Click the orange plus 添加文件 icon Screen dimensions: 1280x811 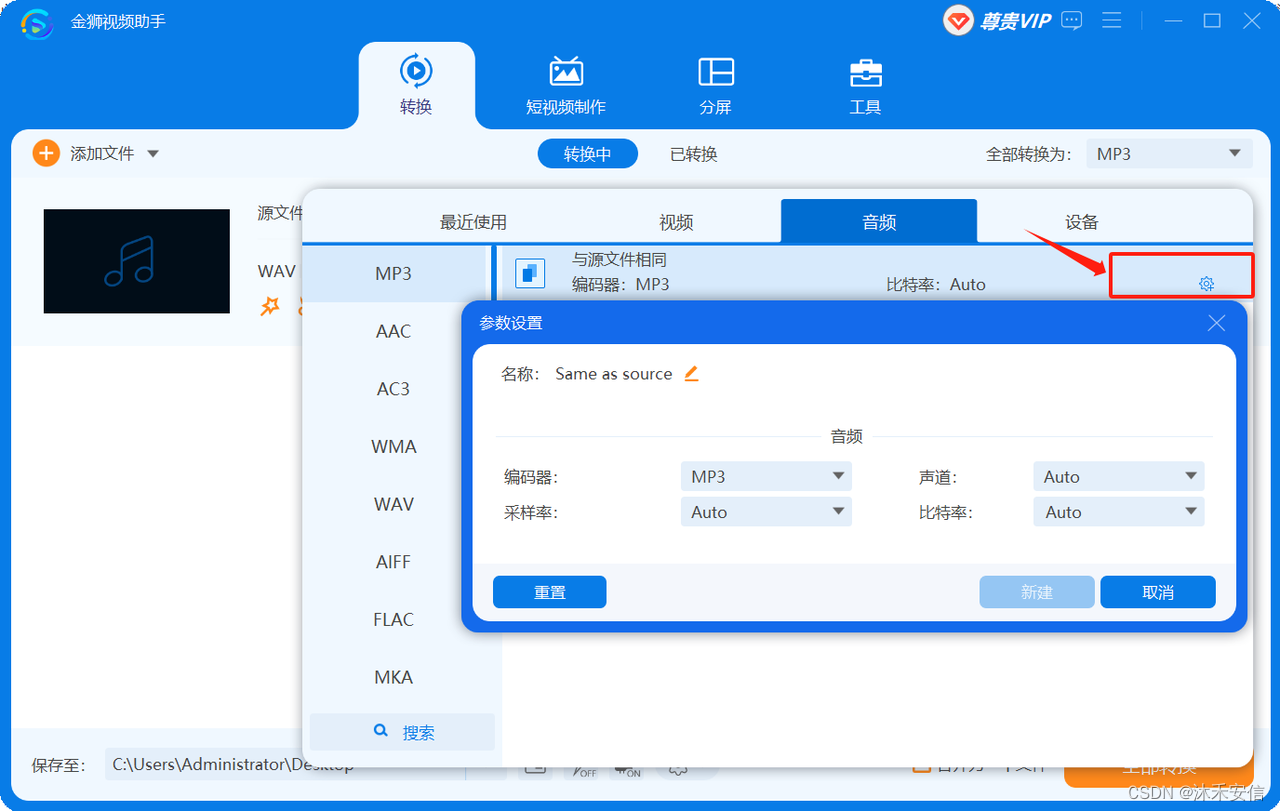pyautogui.click(x=46, y=153)
